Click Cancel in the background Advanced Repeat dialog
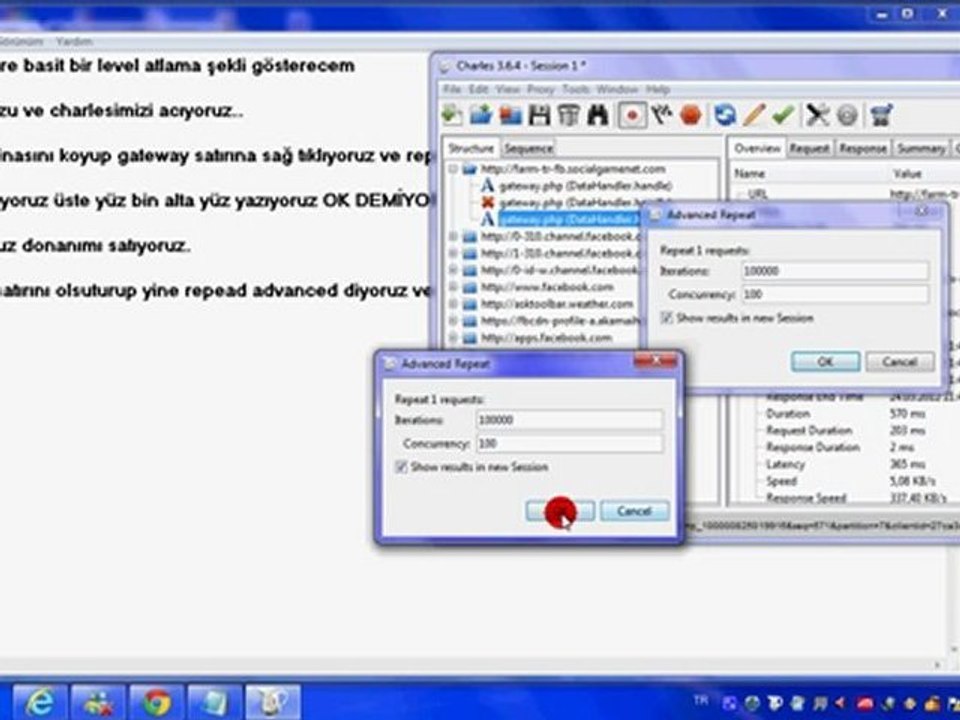960x720 pixels. tap(899, 361)
